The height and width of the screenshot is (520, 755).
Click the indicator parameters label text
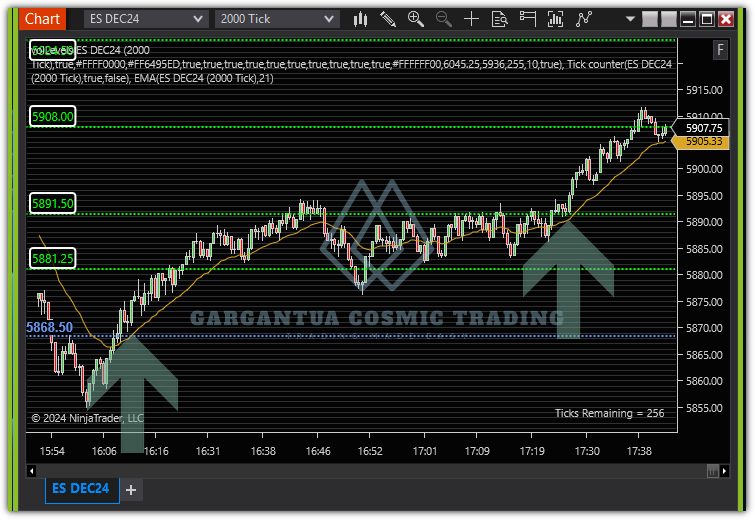(x=351, y=65)
